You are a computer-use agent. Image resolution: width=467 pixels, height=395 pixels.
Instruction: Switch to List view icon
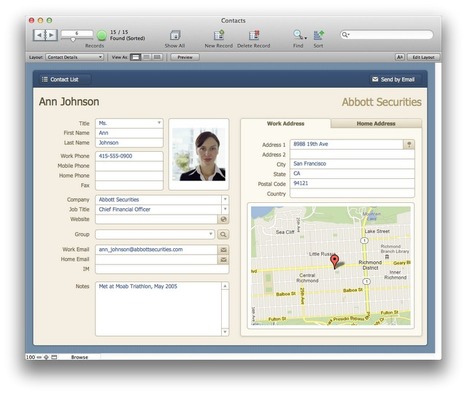pyautogui.click(x=146, y=57)
